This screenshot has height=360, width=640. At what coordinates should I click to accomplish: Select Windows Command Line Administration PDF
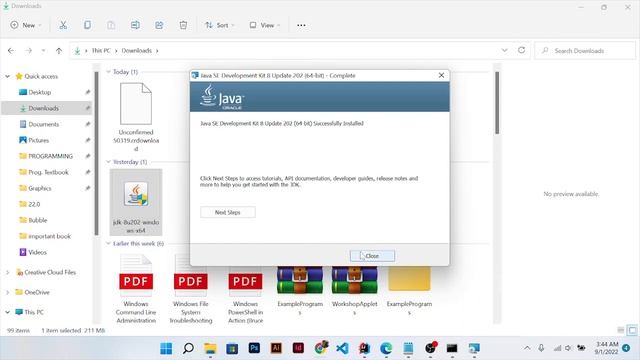click(x=136, y=289)
